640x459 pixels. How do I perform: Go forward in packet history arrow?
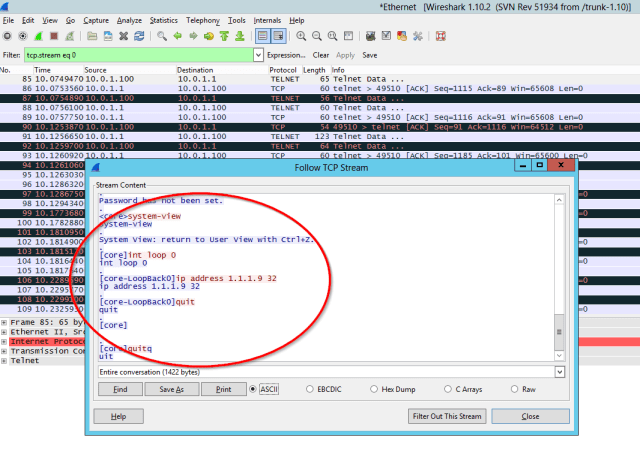coord(193,36)
